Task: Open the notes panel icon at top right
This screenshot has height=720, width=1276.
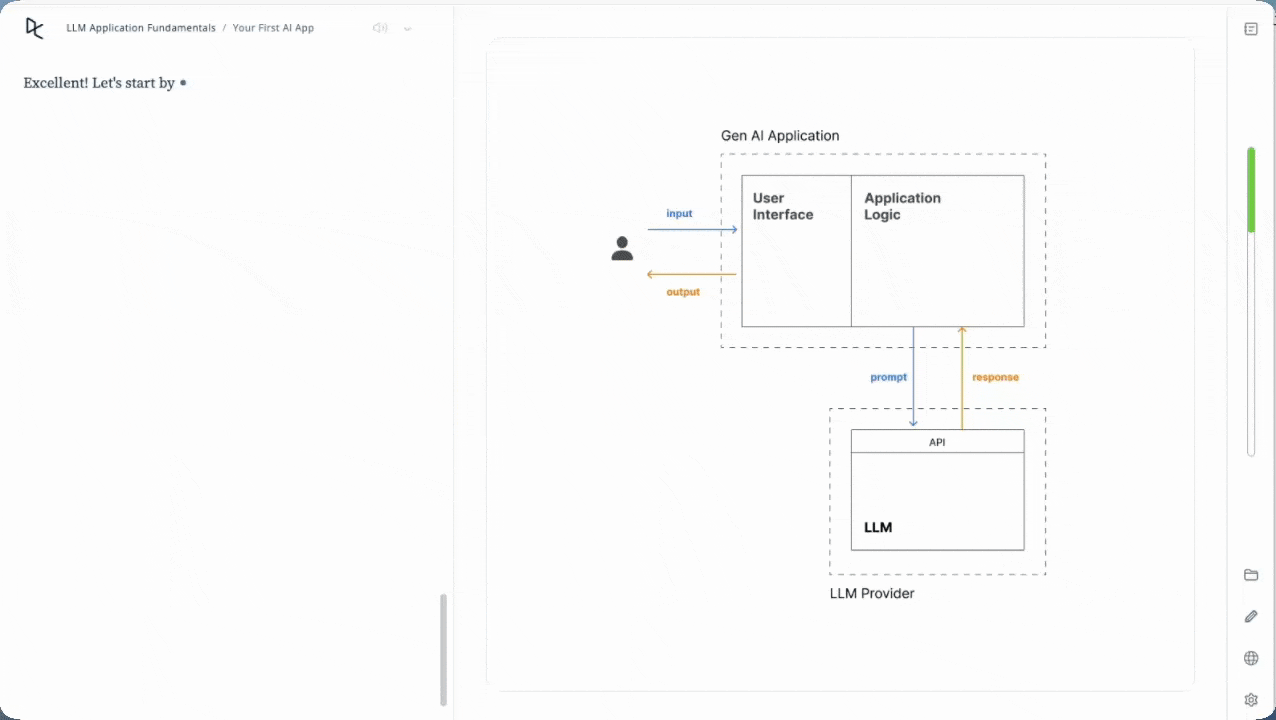Action: click(1251, 29)
